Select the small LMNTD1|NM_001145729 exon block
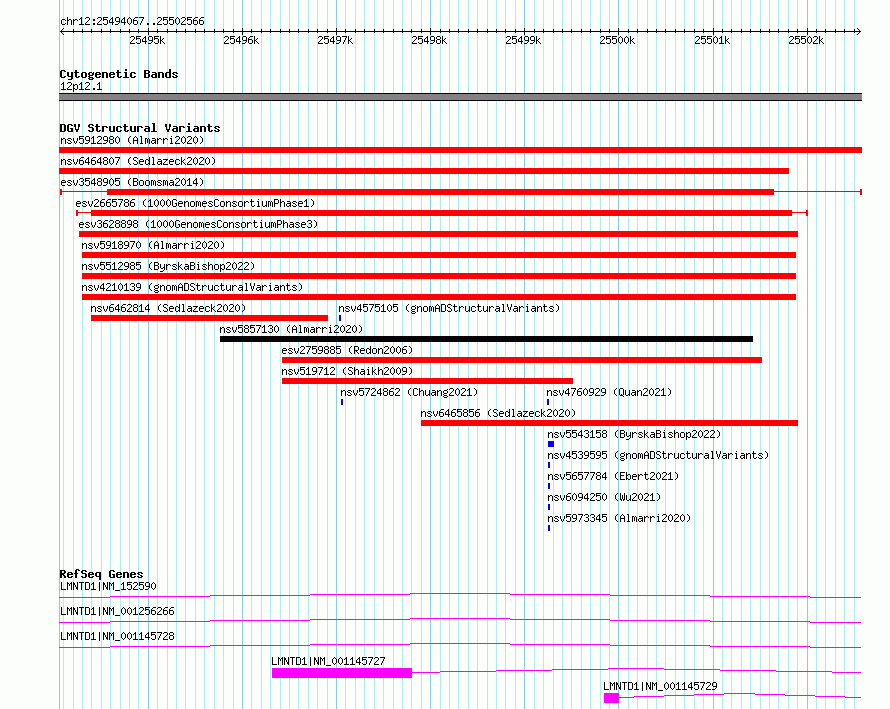 [x=611, y=698]
